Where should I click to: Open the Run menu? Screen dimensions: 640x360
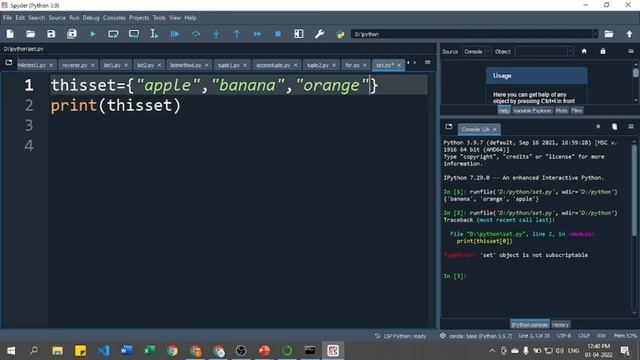click(x=74, y=18)
